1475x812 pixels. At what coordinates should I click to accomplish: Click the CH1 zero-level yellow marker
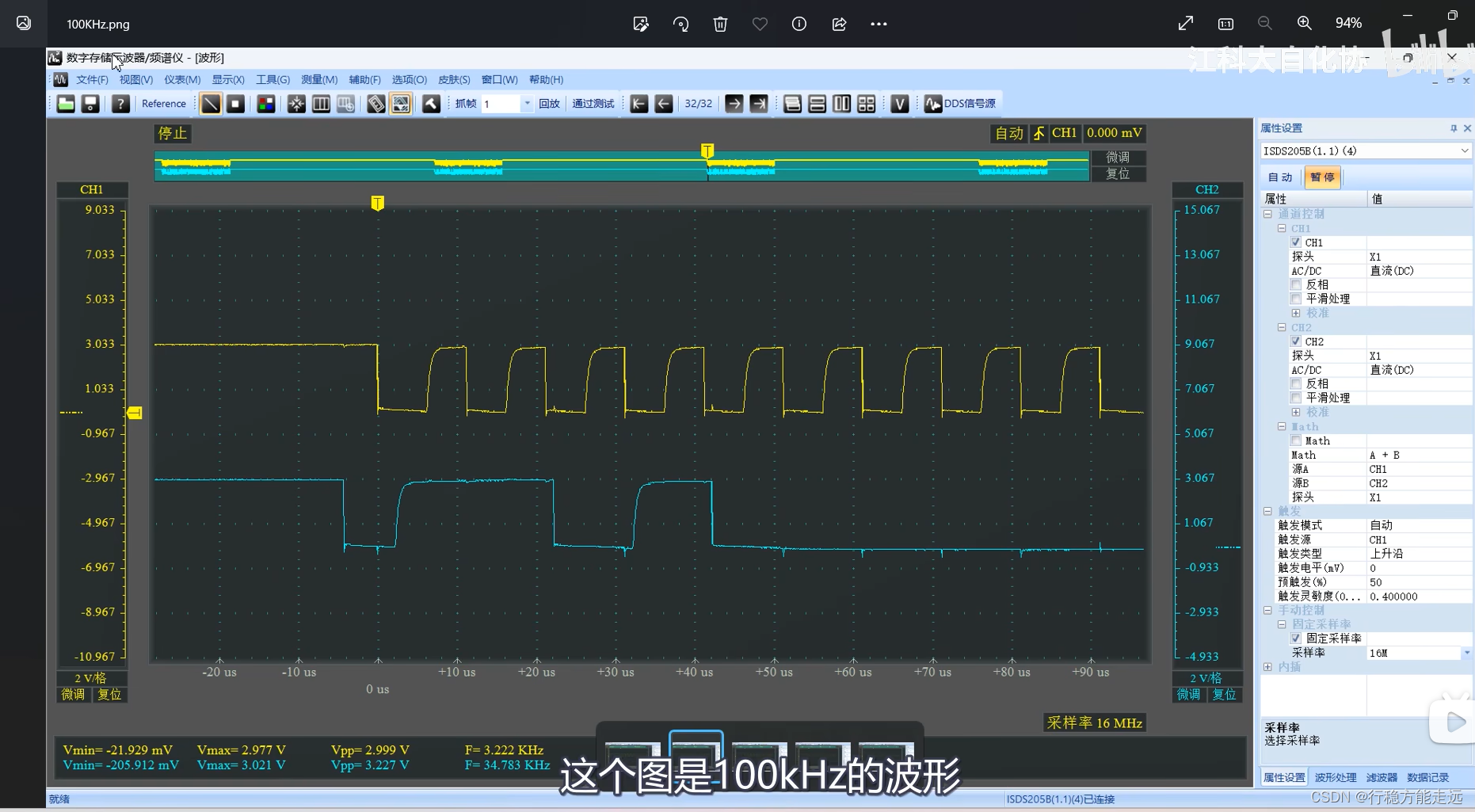click(135, 413)
